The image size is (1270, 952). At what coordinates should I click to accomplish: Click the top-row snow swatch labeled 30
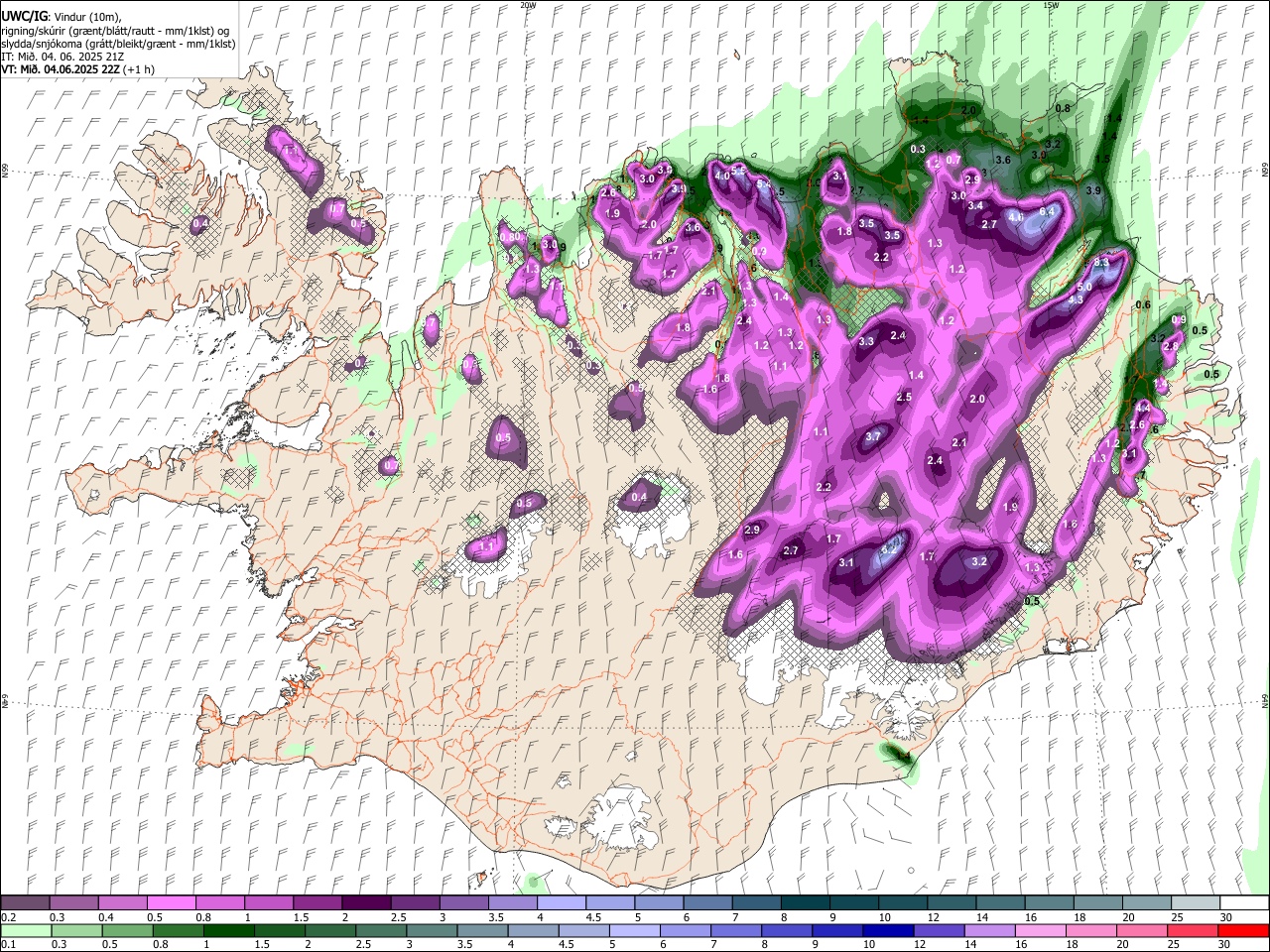1244,903
